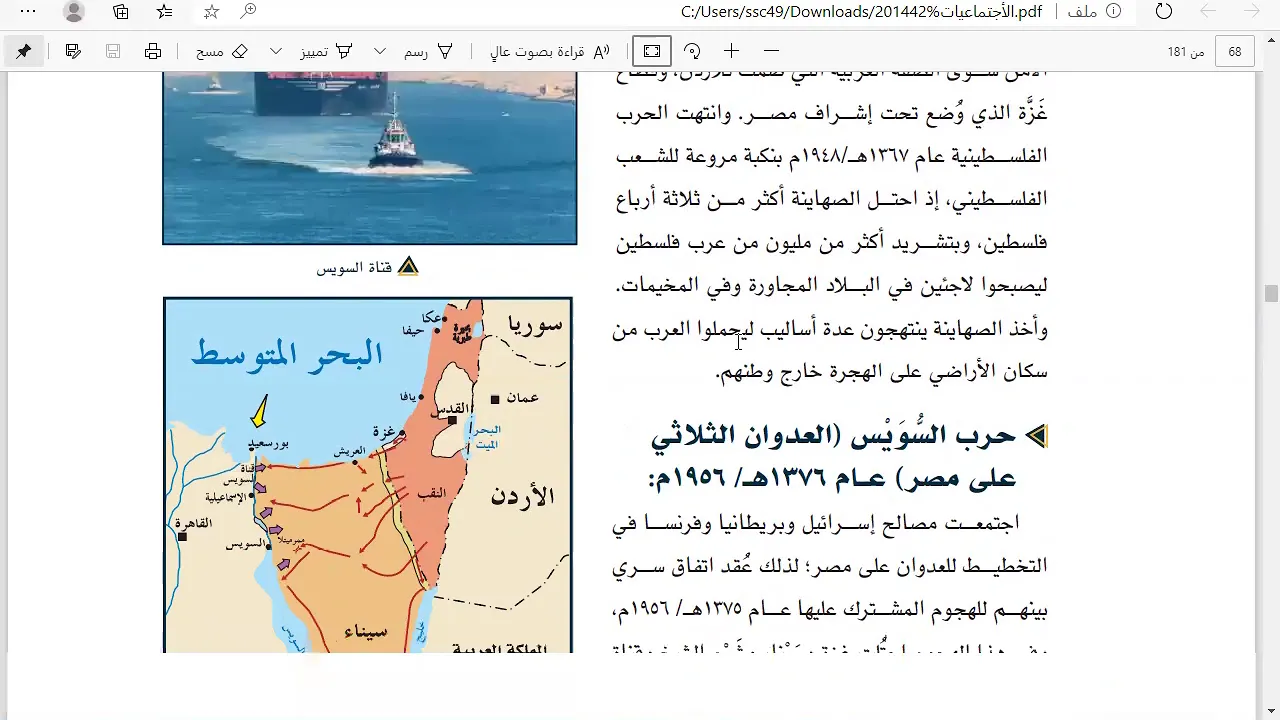Click the Save floppy disk icon
Screen dimensions: 1280x720
tap(113, 51)
